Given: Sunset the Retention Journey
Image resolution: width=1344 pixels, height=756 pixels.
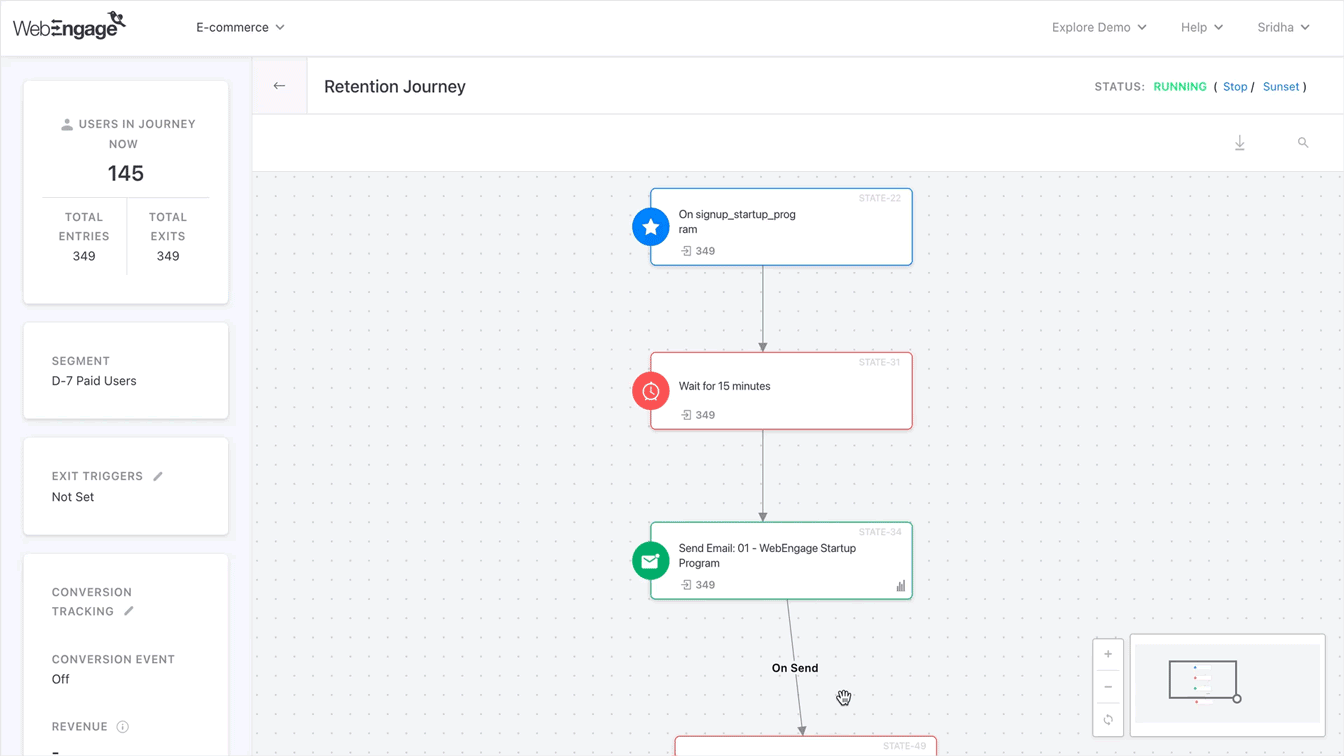Looking at the screenshot, I should 1281,86.
